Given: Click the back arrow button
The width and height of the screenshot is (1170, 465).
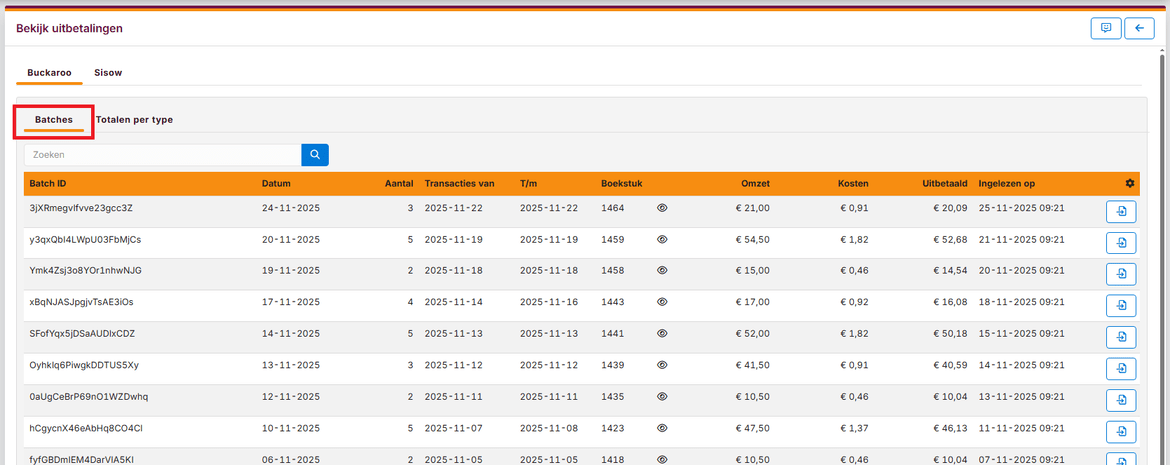Looking at the screenshot, I should pos(1139,28).
